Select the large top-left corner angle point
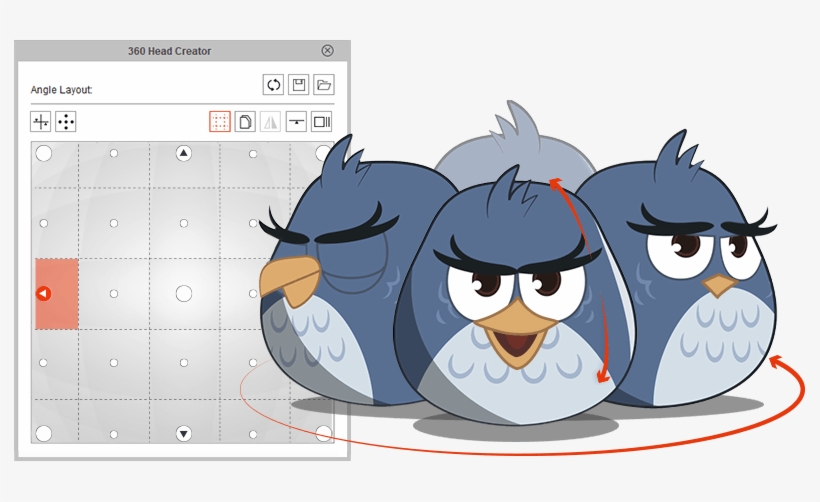Image resolution: width=820 pixels, height=502 pixels. [x=43, y=153]
